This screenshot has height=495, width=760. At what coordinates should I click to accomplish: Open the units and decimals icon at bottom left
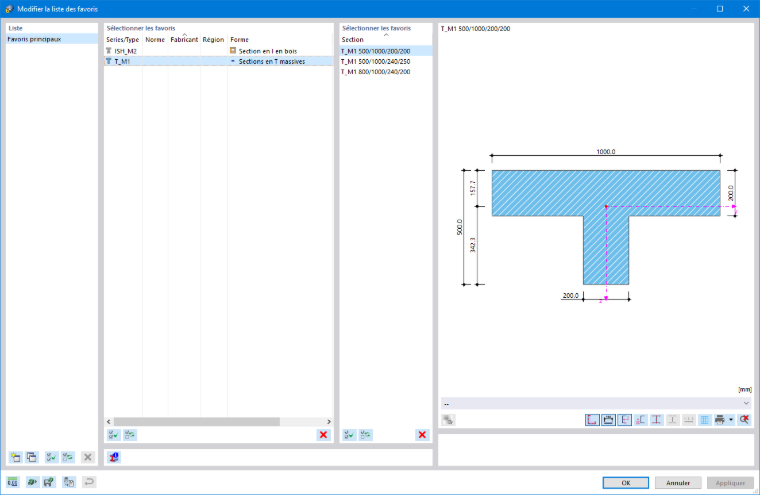(x=13, y=482)
